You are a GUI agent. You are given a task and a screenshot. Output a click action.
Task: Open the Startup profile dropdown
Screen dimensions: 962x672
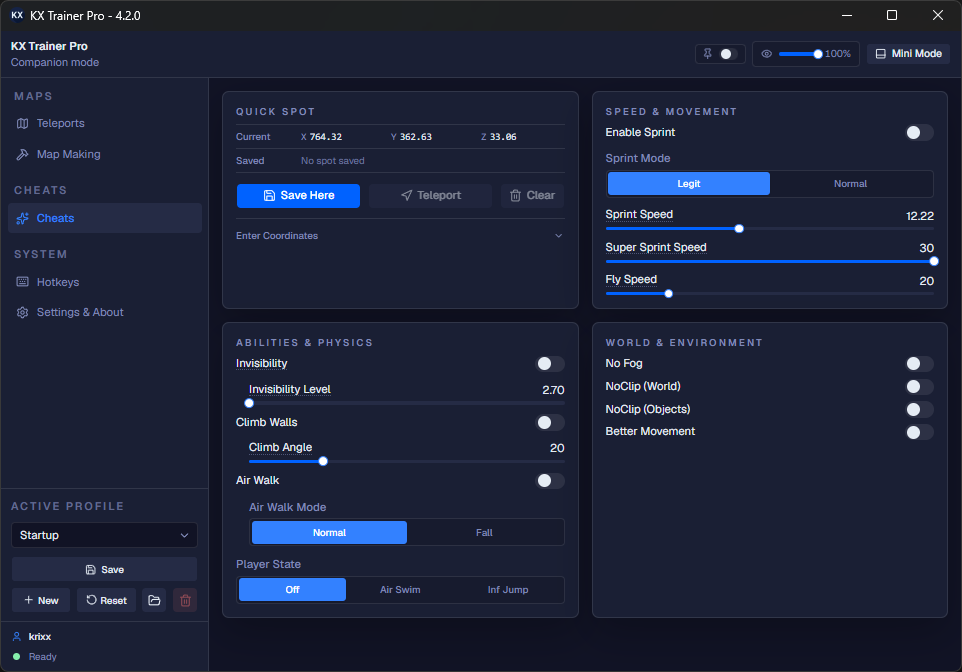click(x=104, y=535)
